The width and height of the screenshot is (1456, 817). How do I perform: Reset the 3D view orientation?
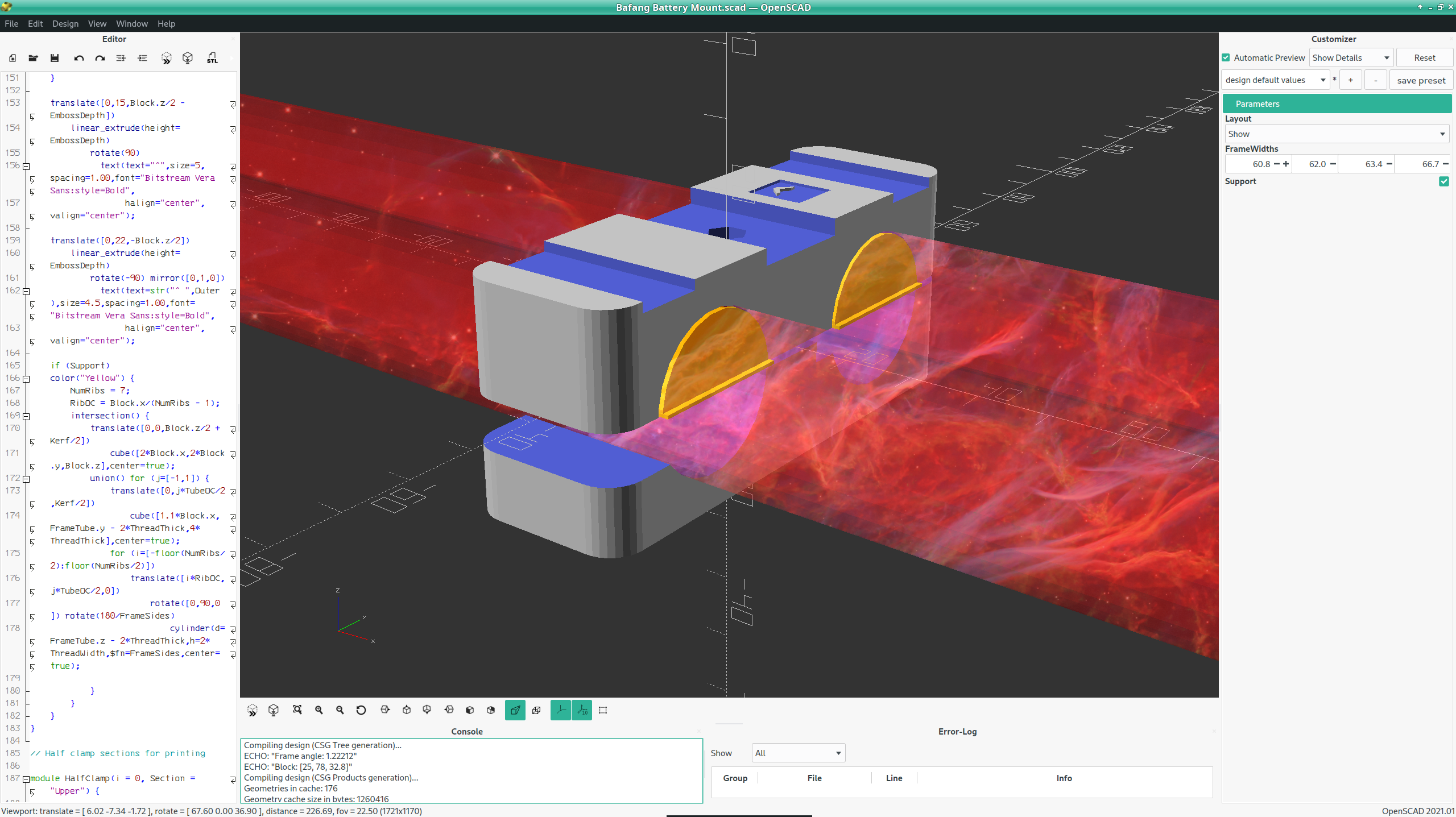[361, 710]
